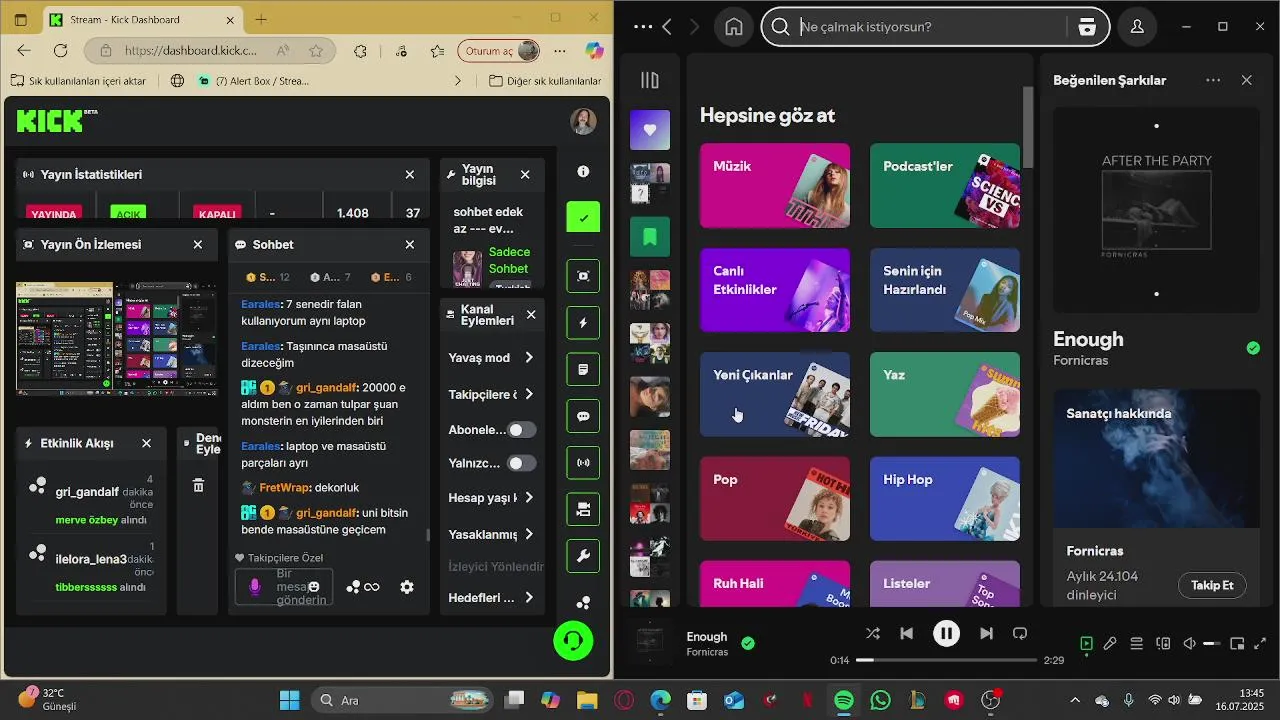This screenshot has width=1280, height=720.
Task: Mute Spotify with the speaker icon
Action: [1189, 644]
